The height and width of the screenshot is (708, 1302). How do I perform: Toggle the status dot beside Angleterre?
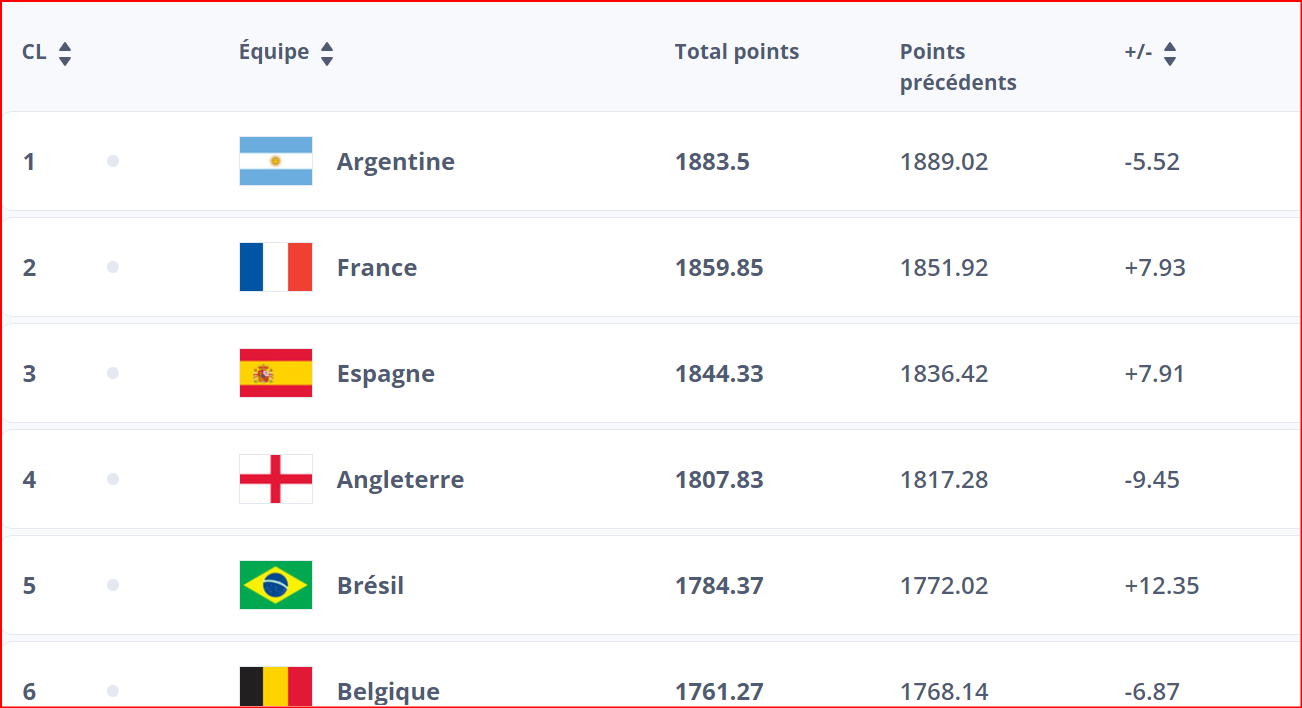click(x=113, y=479)
